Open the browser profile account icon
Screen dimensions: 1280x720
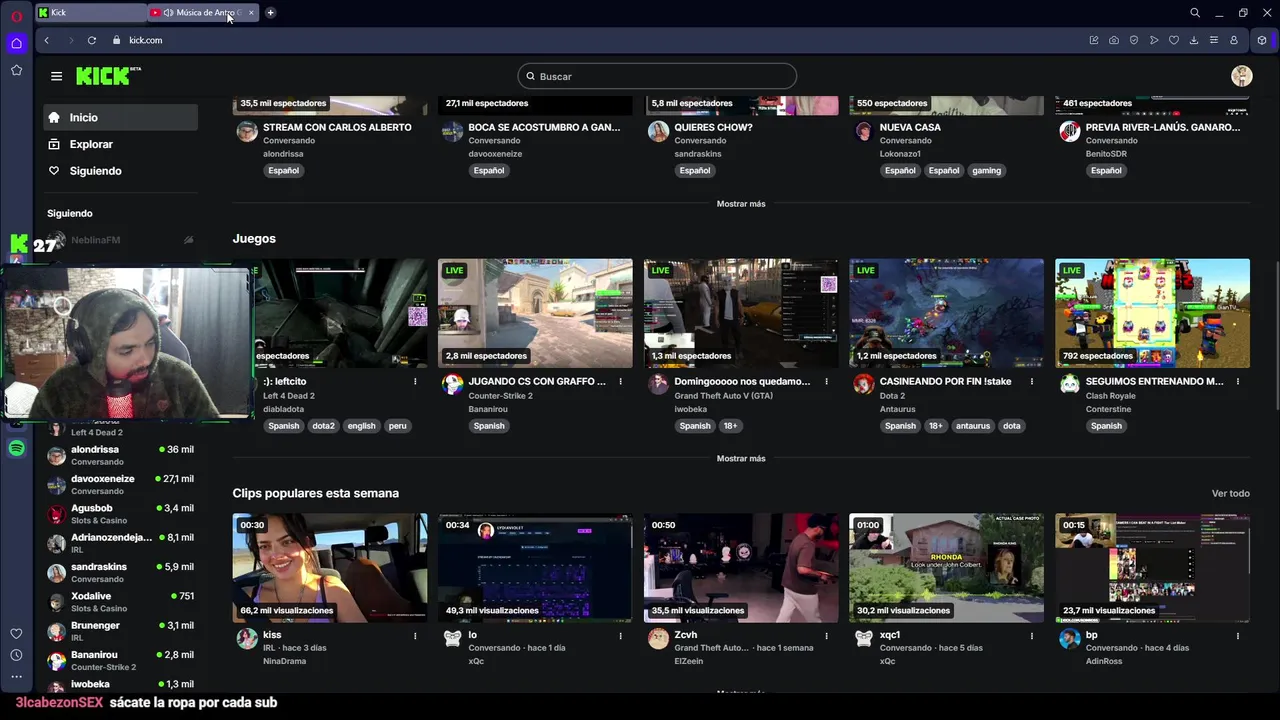pos(1234,40)
